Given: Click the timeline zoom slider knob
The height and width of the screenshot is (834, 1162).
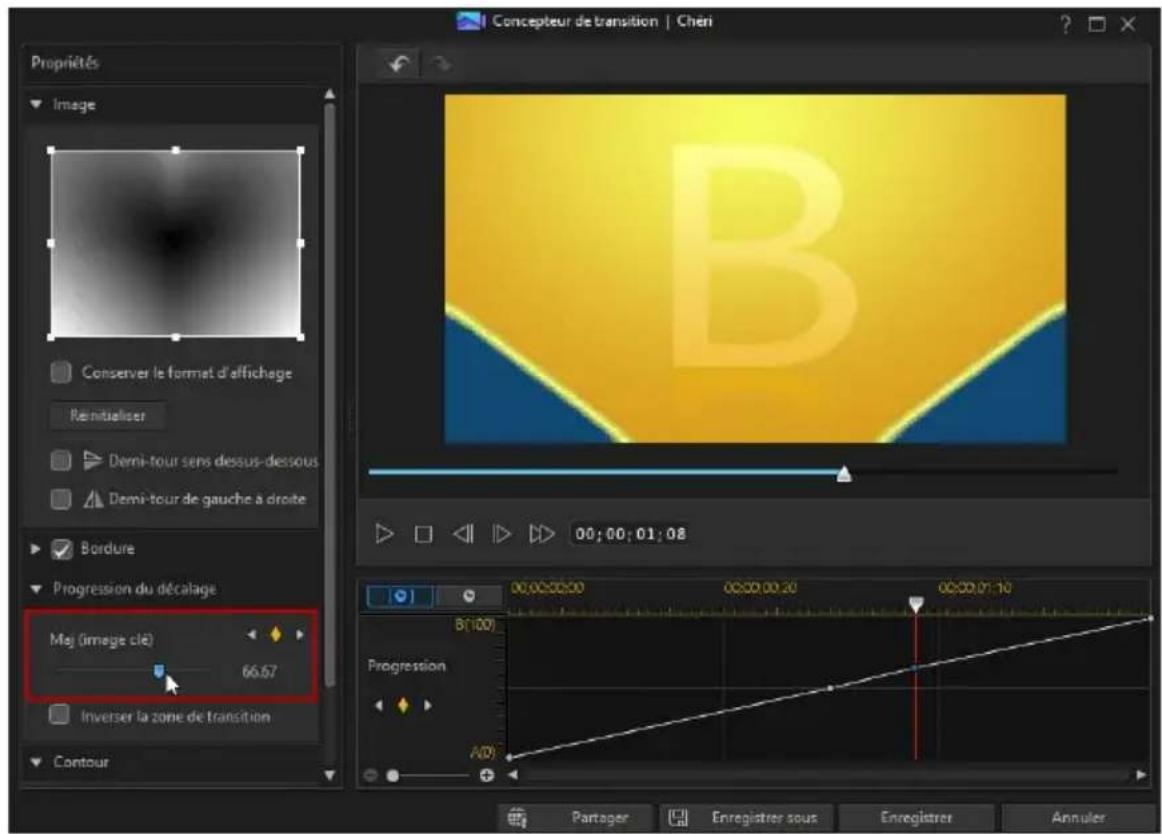Looking at the screenshot, I should tap(393, 775).
